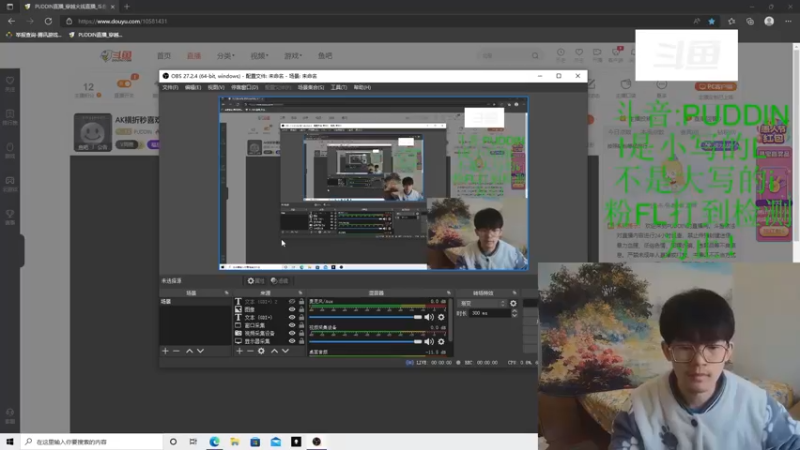The image size is (800, 450).
Task: Open transition properties gear beside 渐变
Action: [x=513, y=304]
